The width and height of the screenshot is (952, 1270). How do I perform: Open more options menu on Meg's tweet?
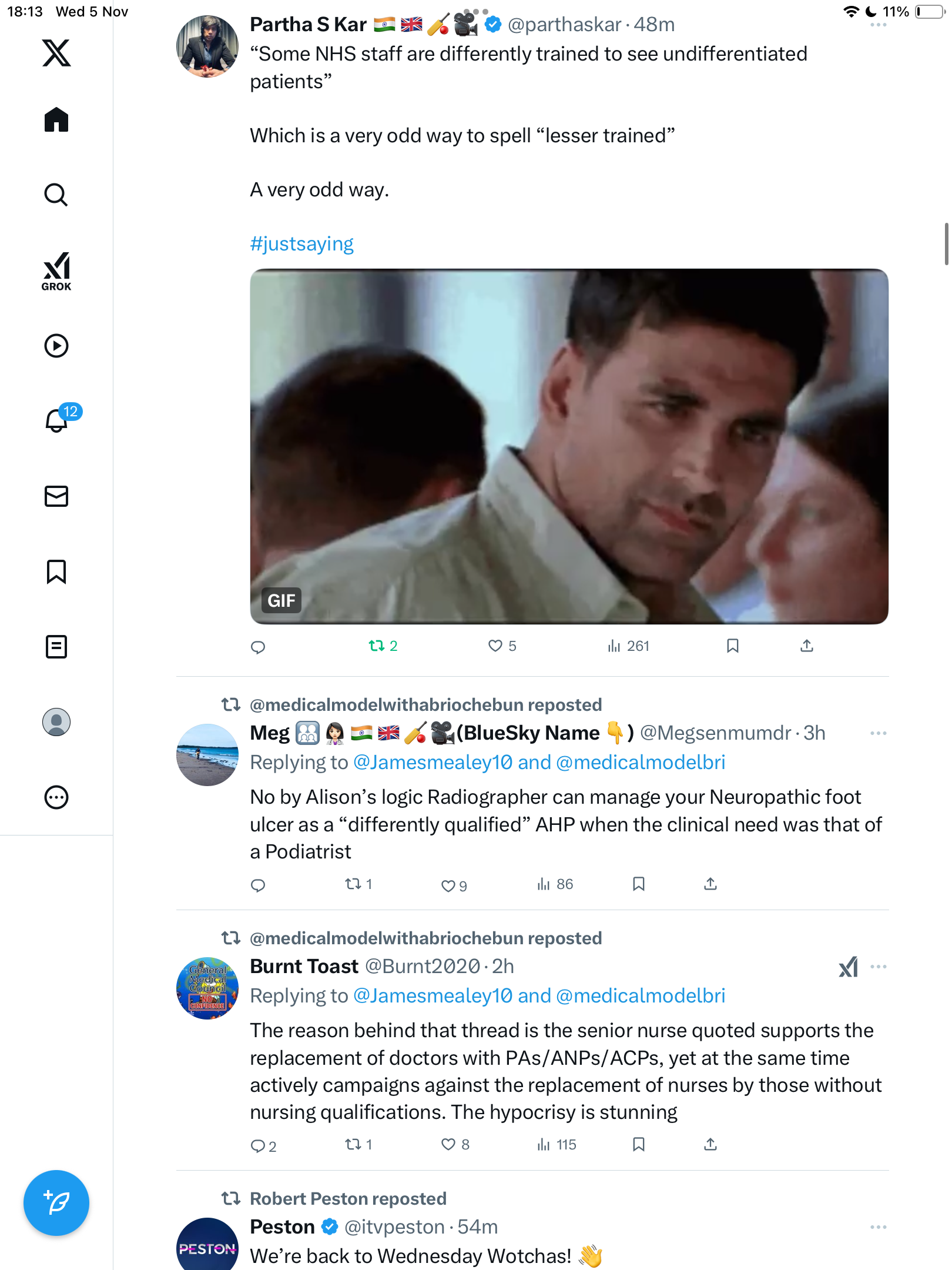(x=879, y=733)
